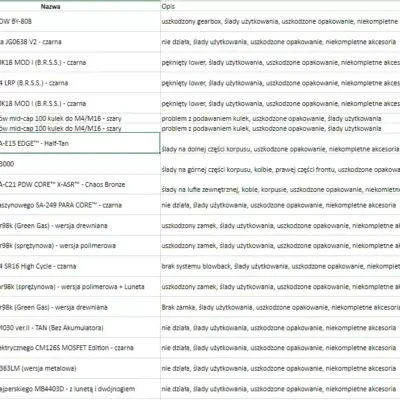This screenshot has width=400, height=400.
Task: Click the MB4403D z lunetą i dwójnogiem cell
Action: [x=80, y=389]
